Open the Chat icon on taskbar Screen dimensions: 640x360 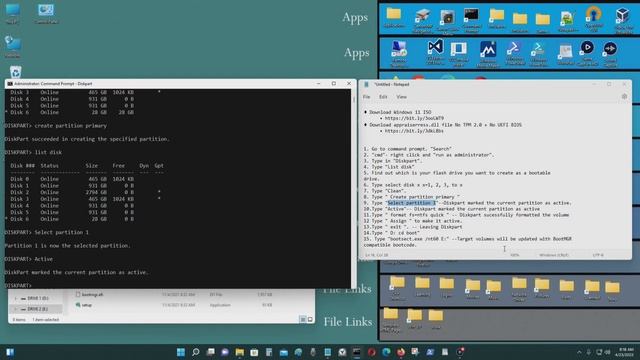(x=225, y=352)
